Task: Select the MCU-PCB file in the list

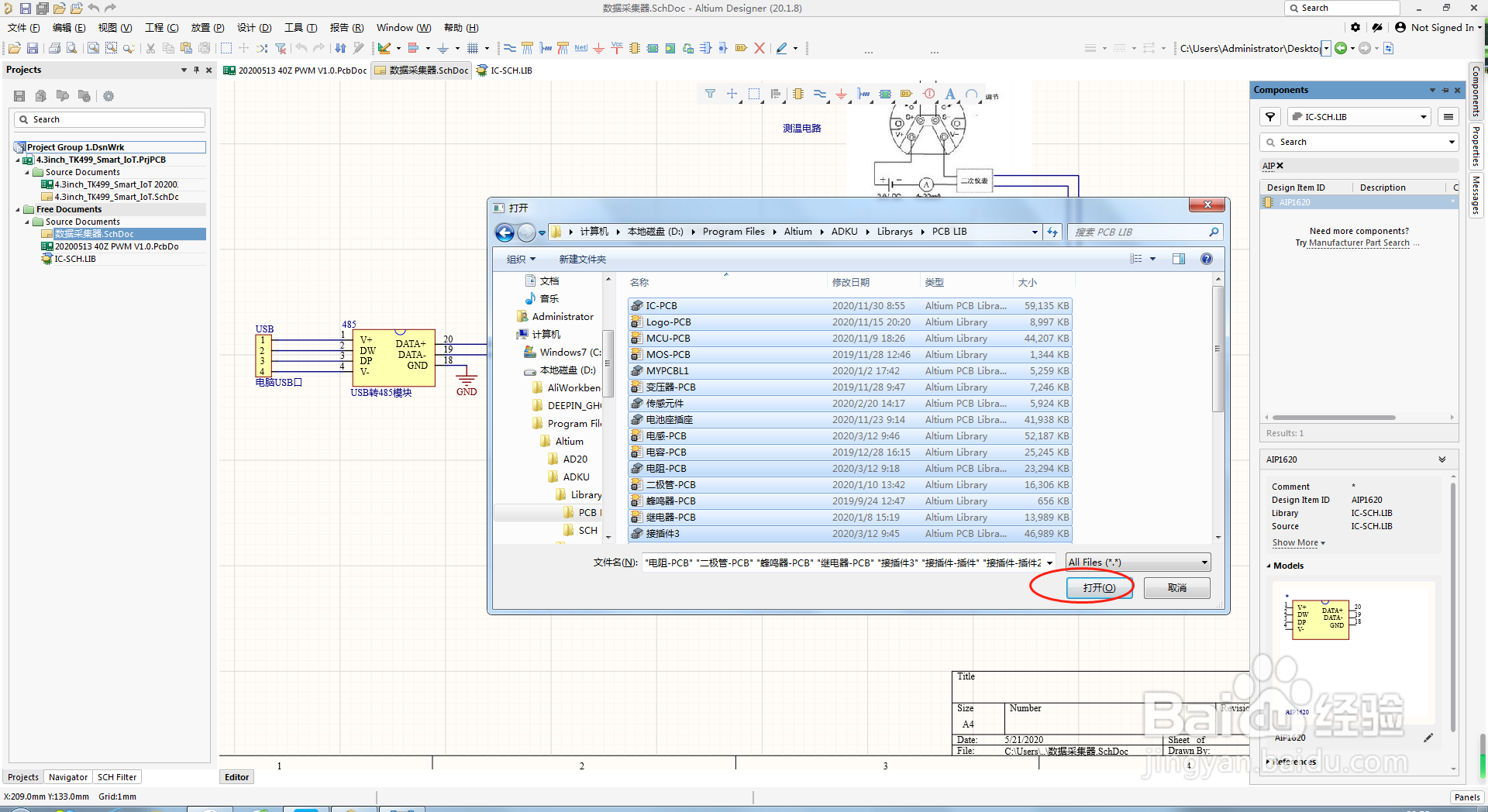Action: (849, 339)
